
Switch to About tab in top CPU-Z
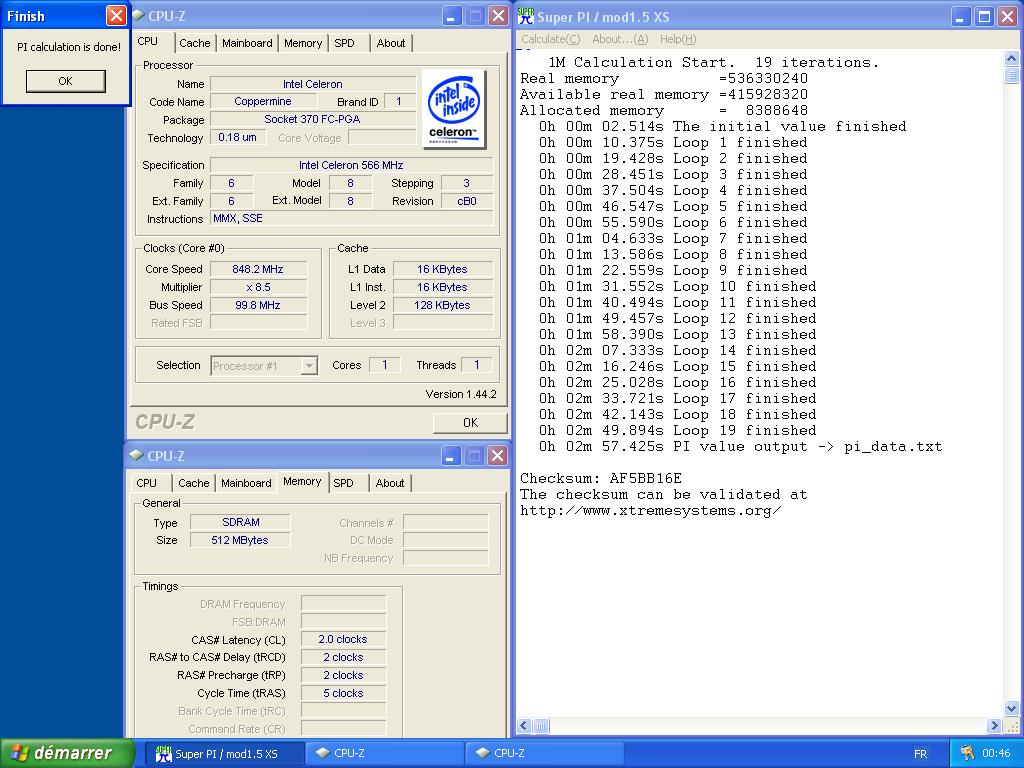tap(391, 43)
